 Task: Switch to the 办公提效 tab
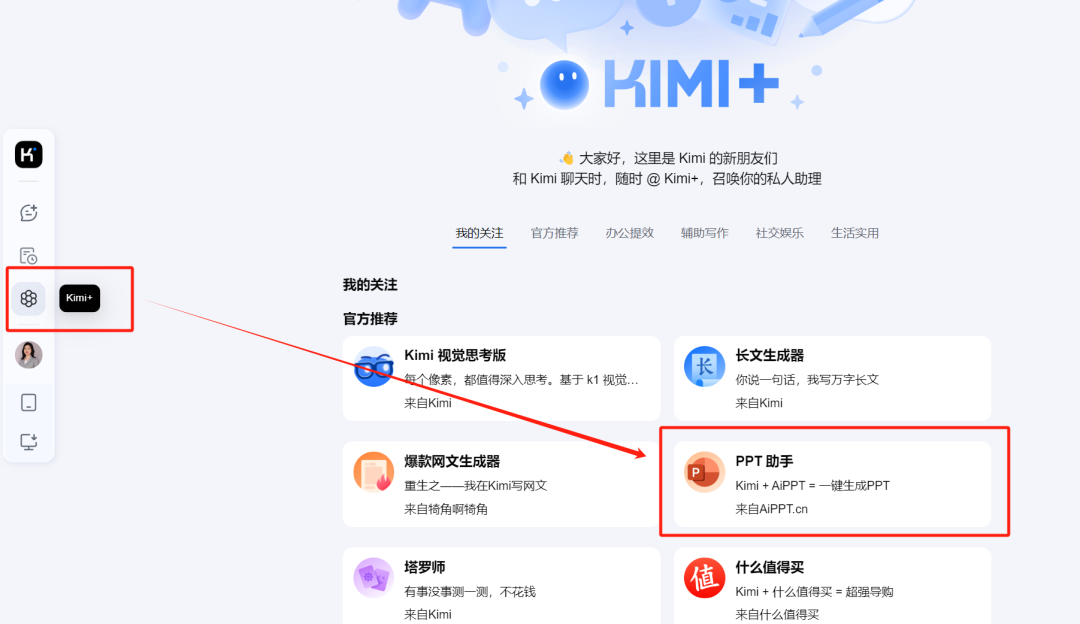click(x=630, y=233)
